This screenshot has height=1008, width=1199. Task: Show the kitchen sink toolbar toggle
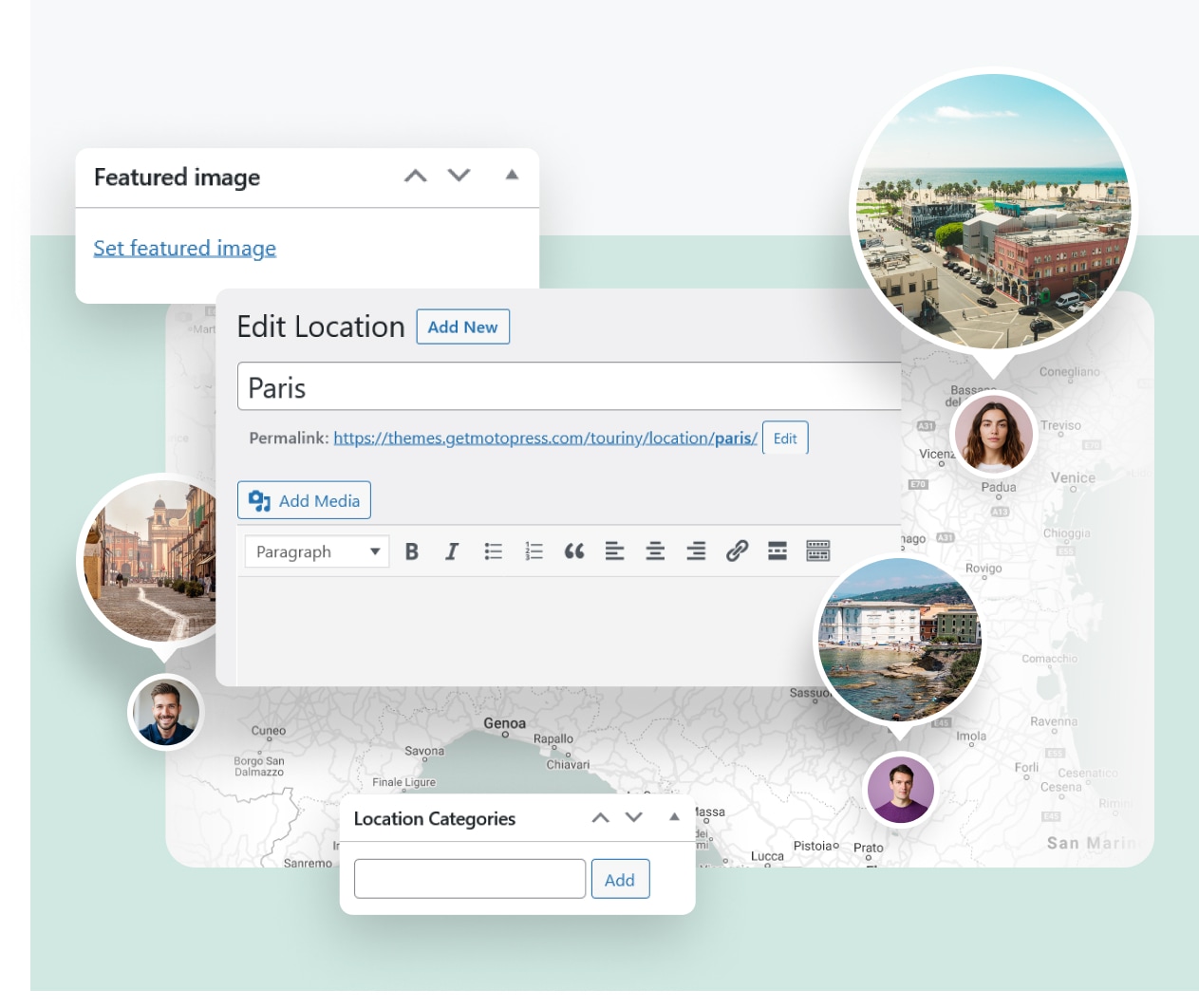[816, 551]
